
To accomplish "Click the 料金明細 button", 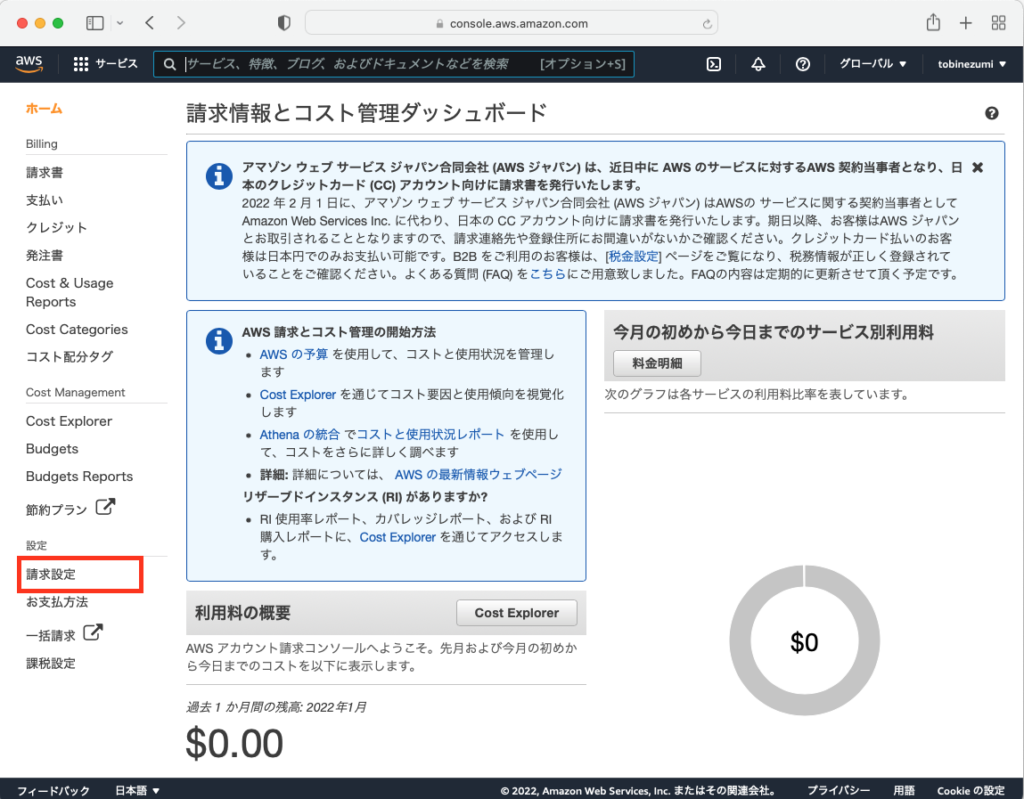I will [x=657, y=363].
